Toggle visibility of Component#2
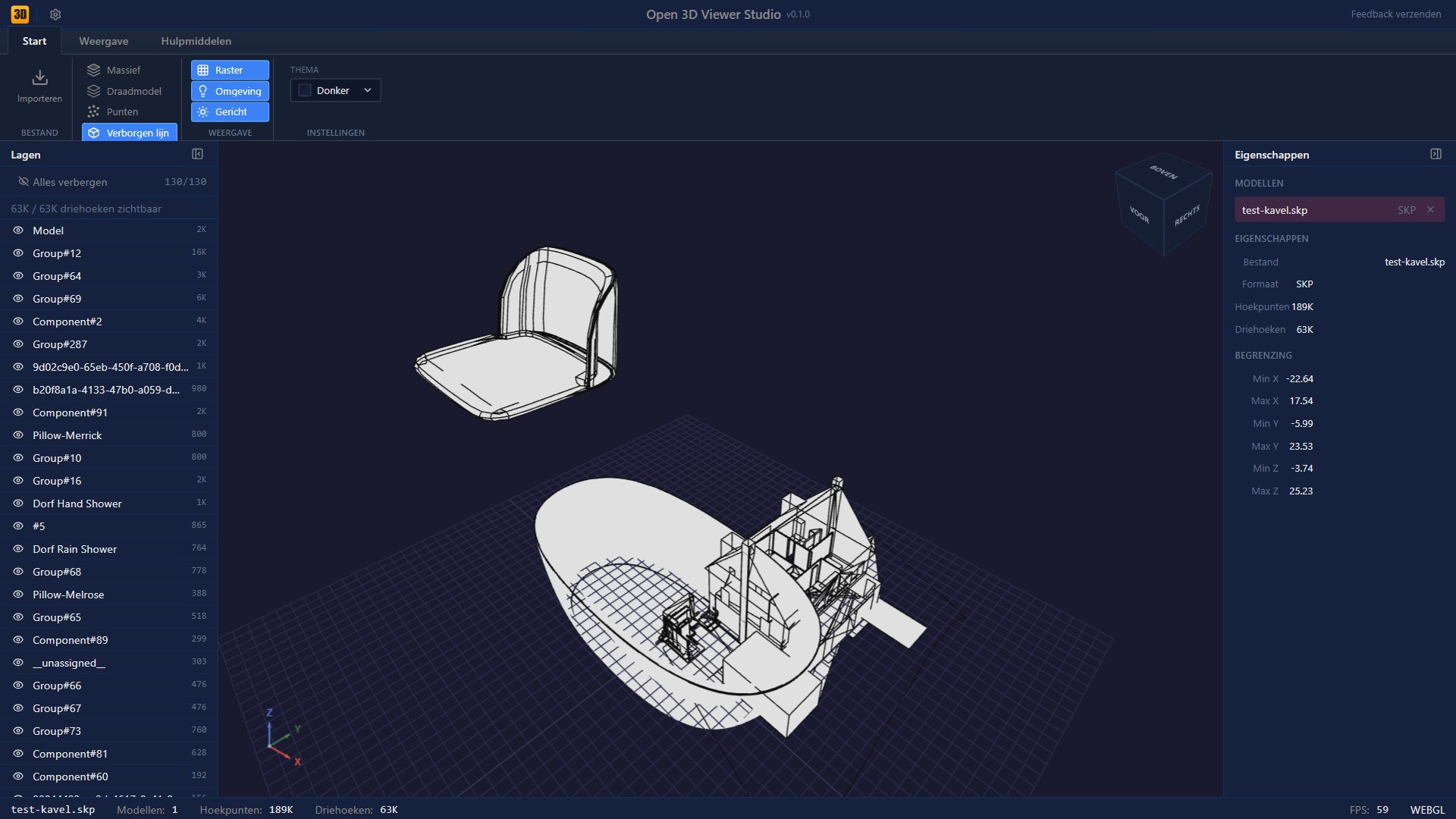 coord(18,322)
